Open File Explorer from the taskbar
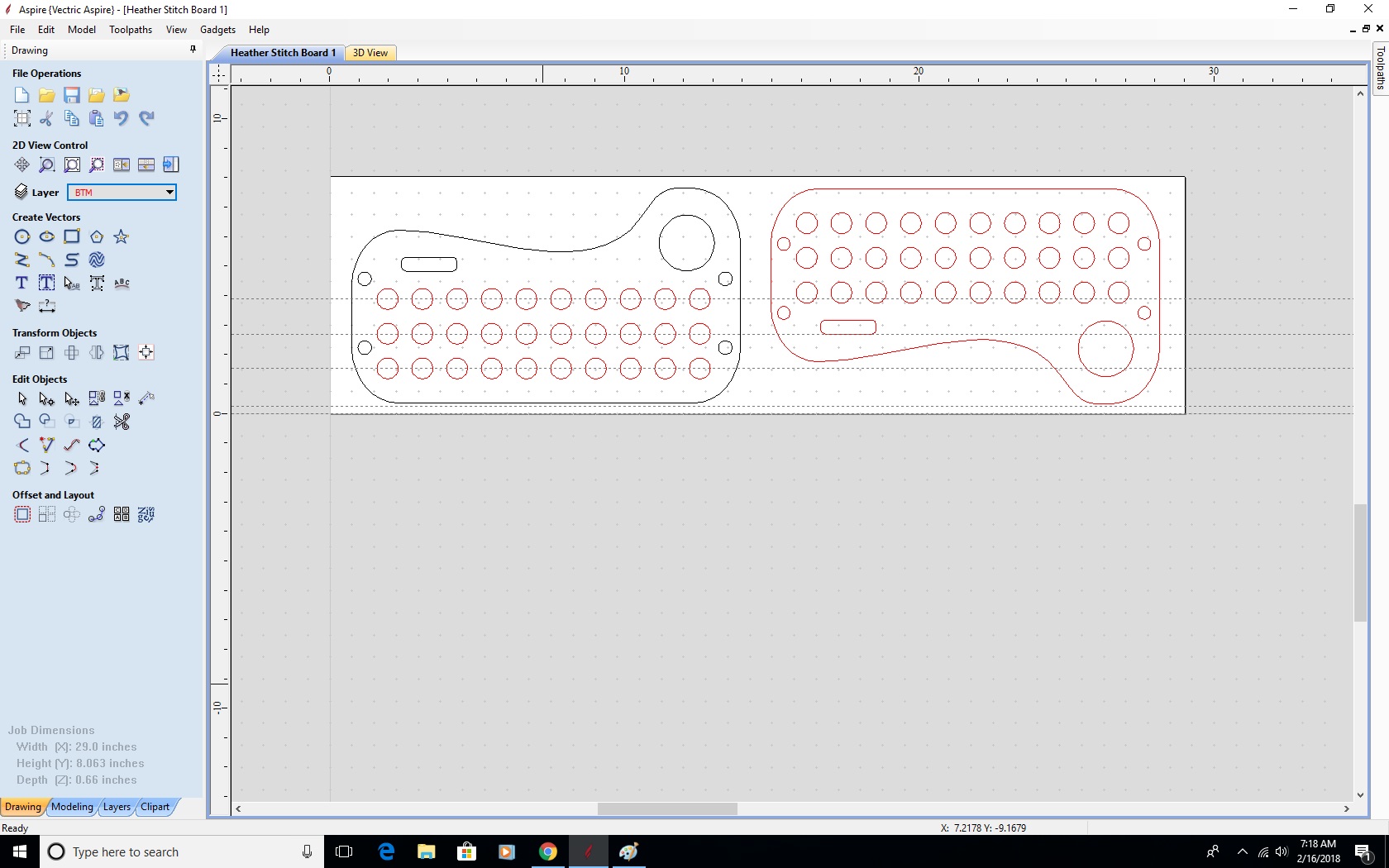 coord(427,851)
